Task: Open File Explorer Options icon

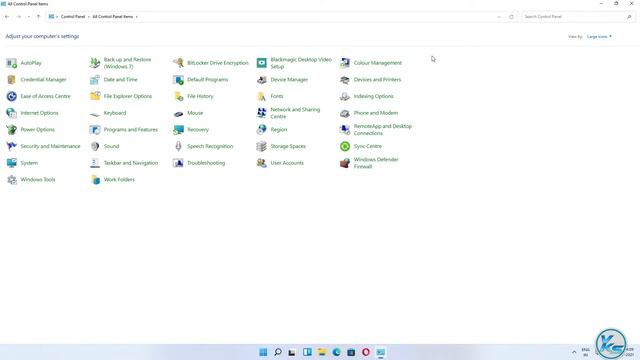Action: click(x=95, y=96)
